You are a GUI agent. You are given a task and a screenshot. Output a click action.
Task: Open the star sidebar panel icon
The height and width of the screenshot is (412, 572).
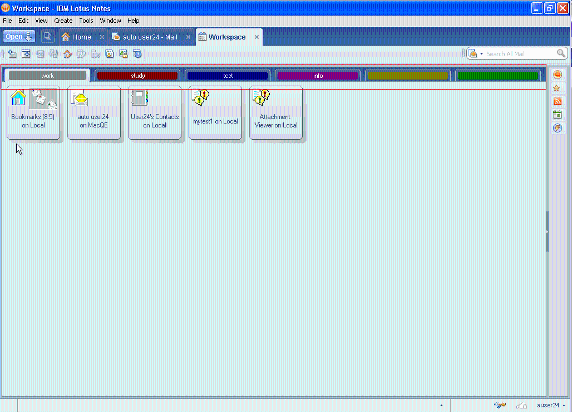557,88
